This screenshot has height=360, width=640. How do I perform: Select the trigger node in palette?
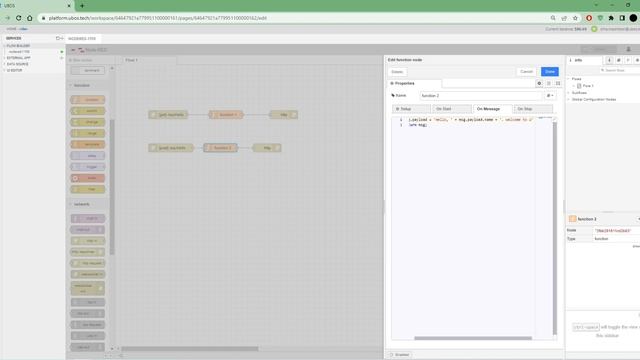[x=88, y=167]
